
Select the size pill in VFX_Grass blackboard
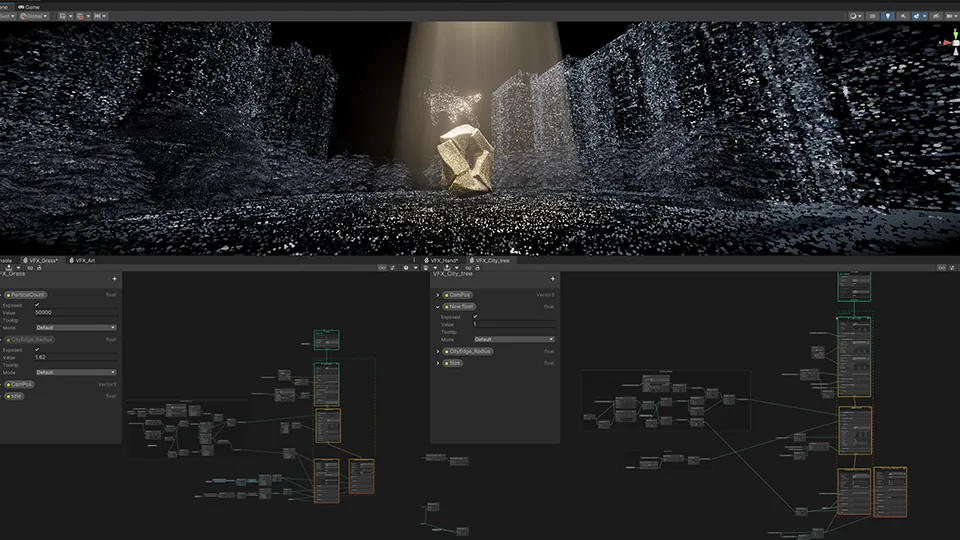pos(14,396)
